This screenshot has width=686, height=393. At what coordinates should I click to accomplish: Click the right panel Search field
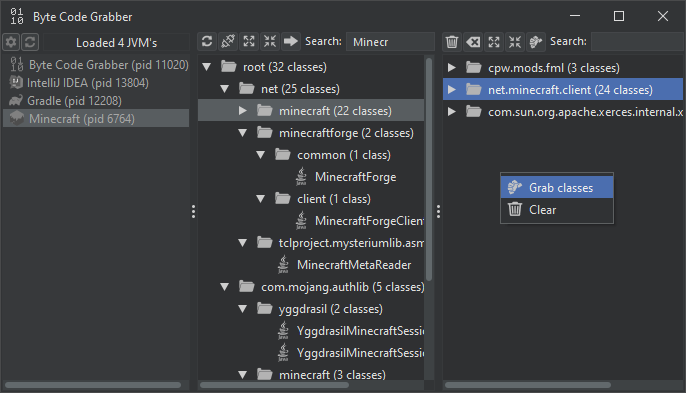pyautogui.click(x=637, y=42)
